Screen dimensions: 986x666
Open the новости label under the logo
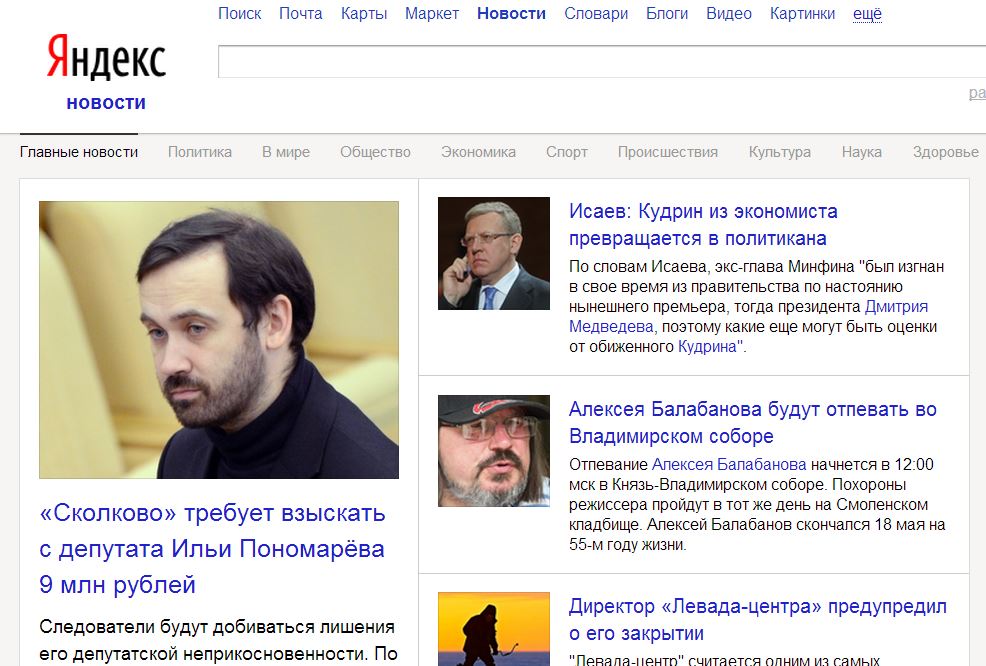click(106, 103)
